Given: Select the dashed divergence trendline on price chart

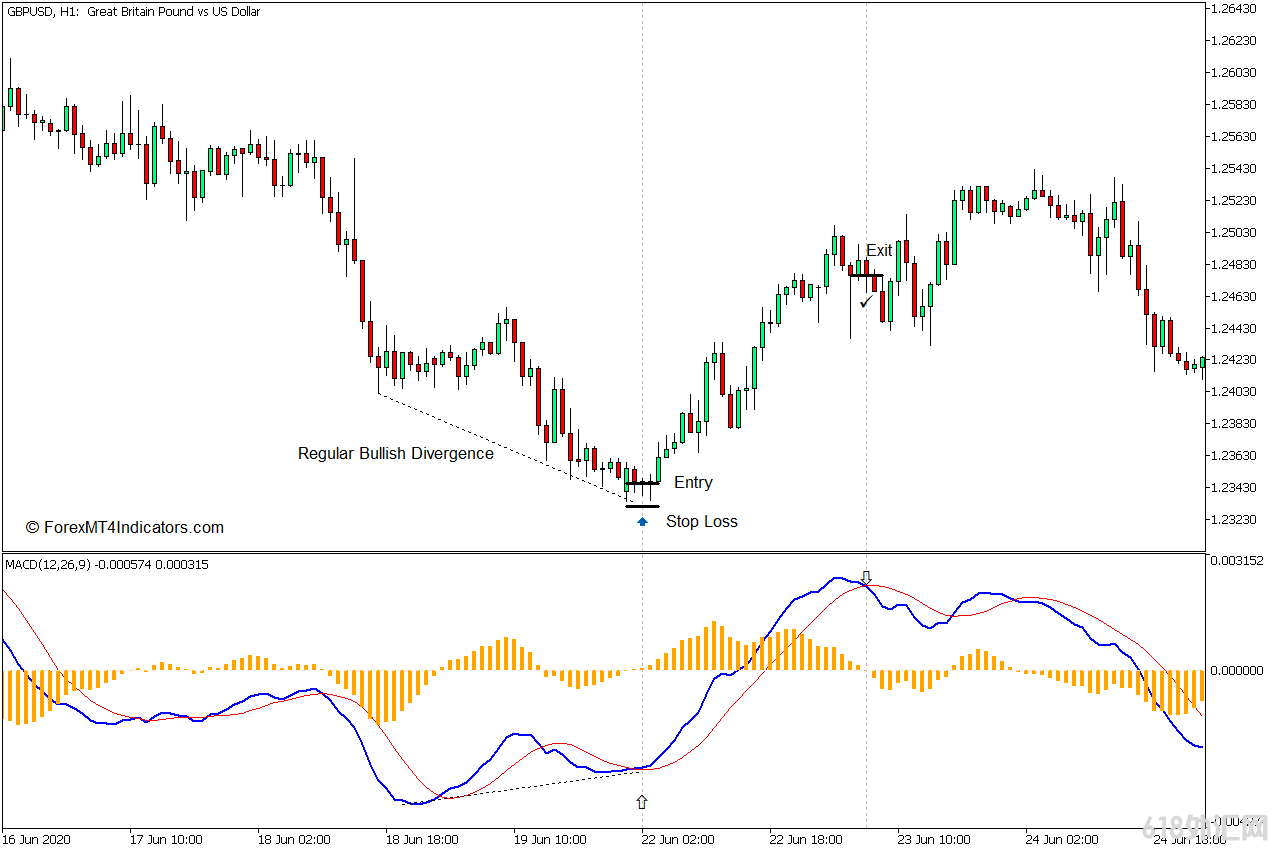Looking at the screenshot, I should [502, 443].
